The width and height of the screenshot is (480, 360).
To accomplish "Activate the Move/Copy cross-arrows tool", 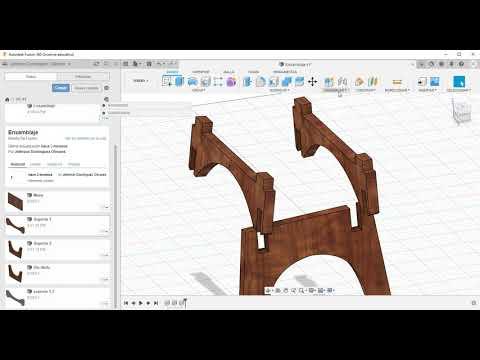I will coord(313,81).
